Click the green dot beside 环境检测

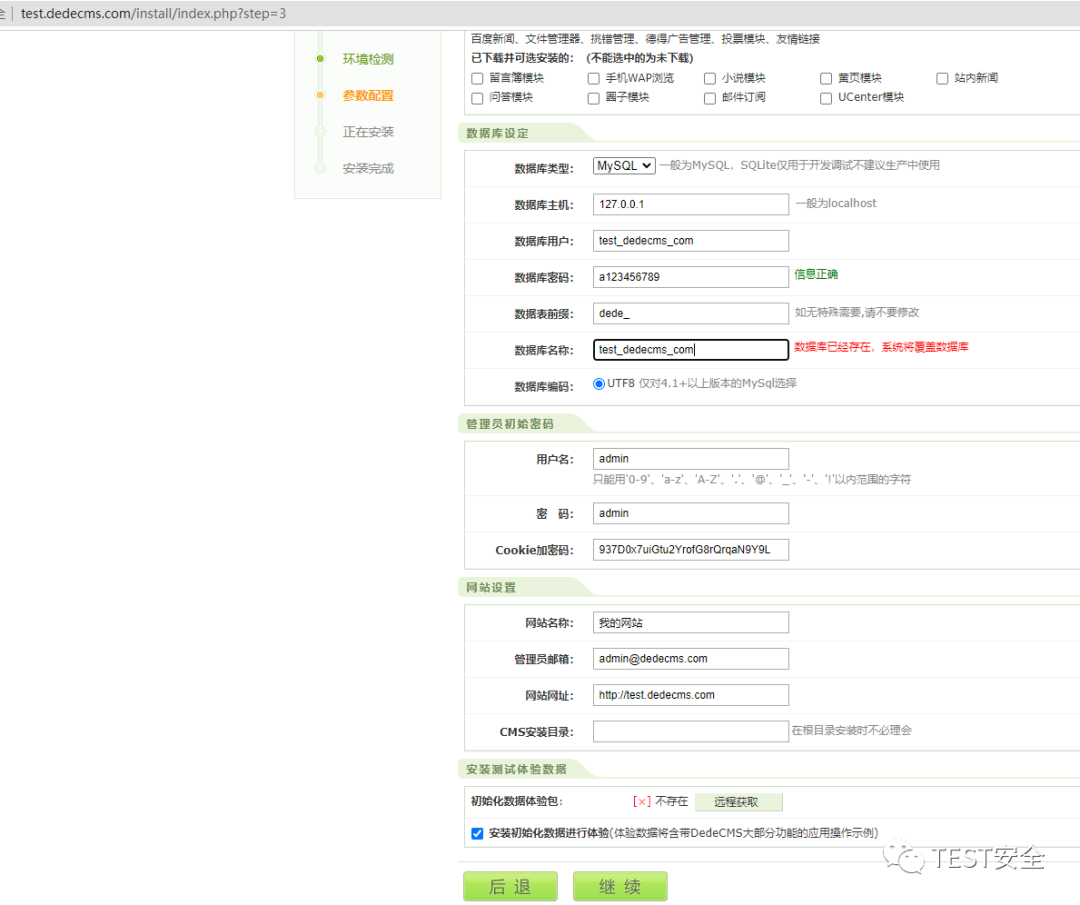click(x=320, y=59)
